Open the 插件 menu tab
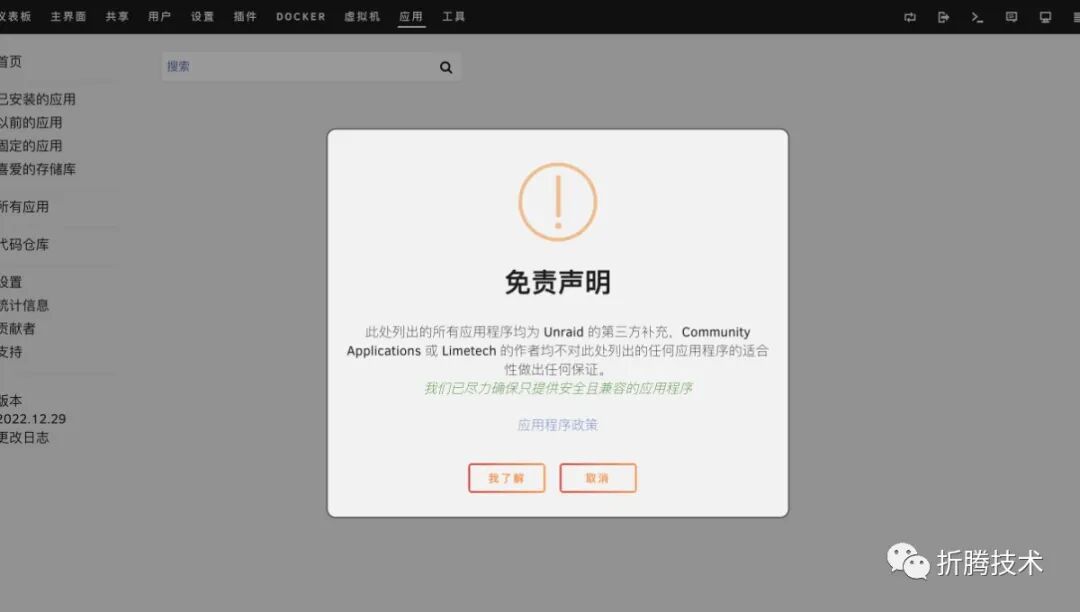The height and width of the screenshot is (612, 1080). point(245,17)
